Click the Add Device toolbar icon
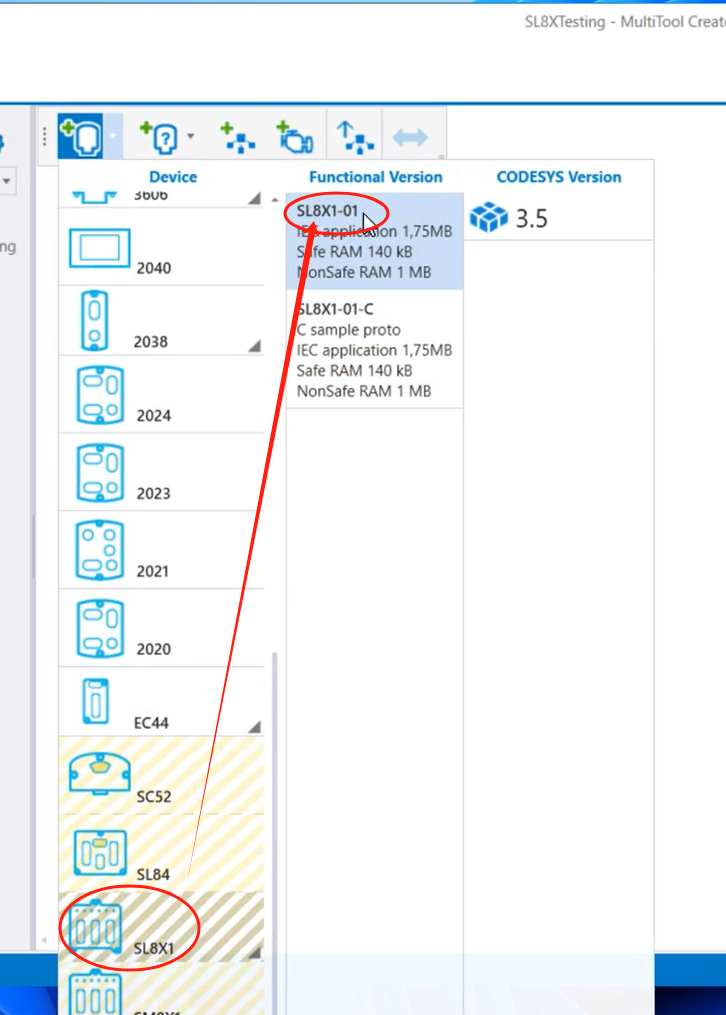This screenshot has height=1015, width=726. (79, 136)
